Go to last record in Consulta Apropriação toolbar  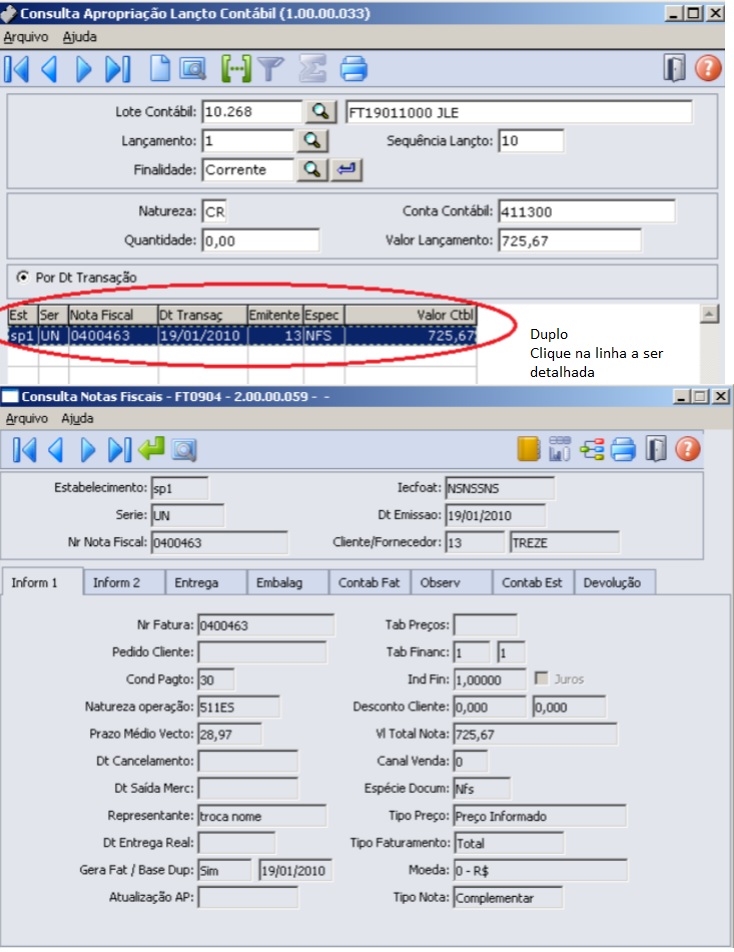point(118,69)
